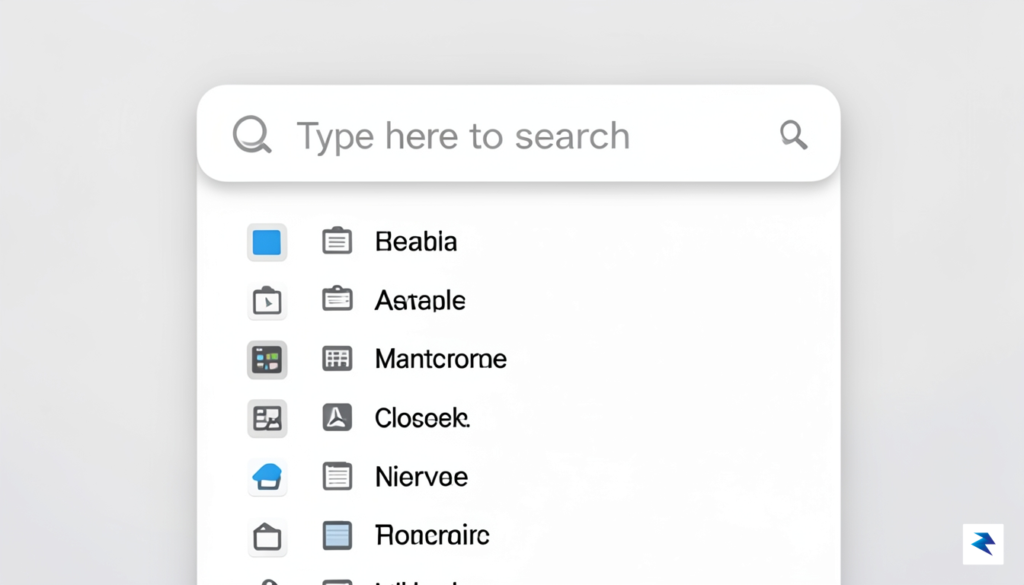Click the magnifier icon left of search field
1024x585 pixels.
252,134
